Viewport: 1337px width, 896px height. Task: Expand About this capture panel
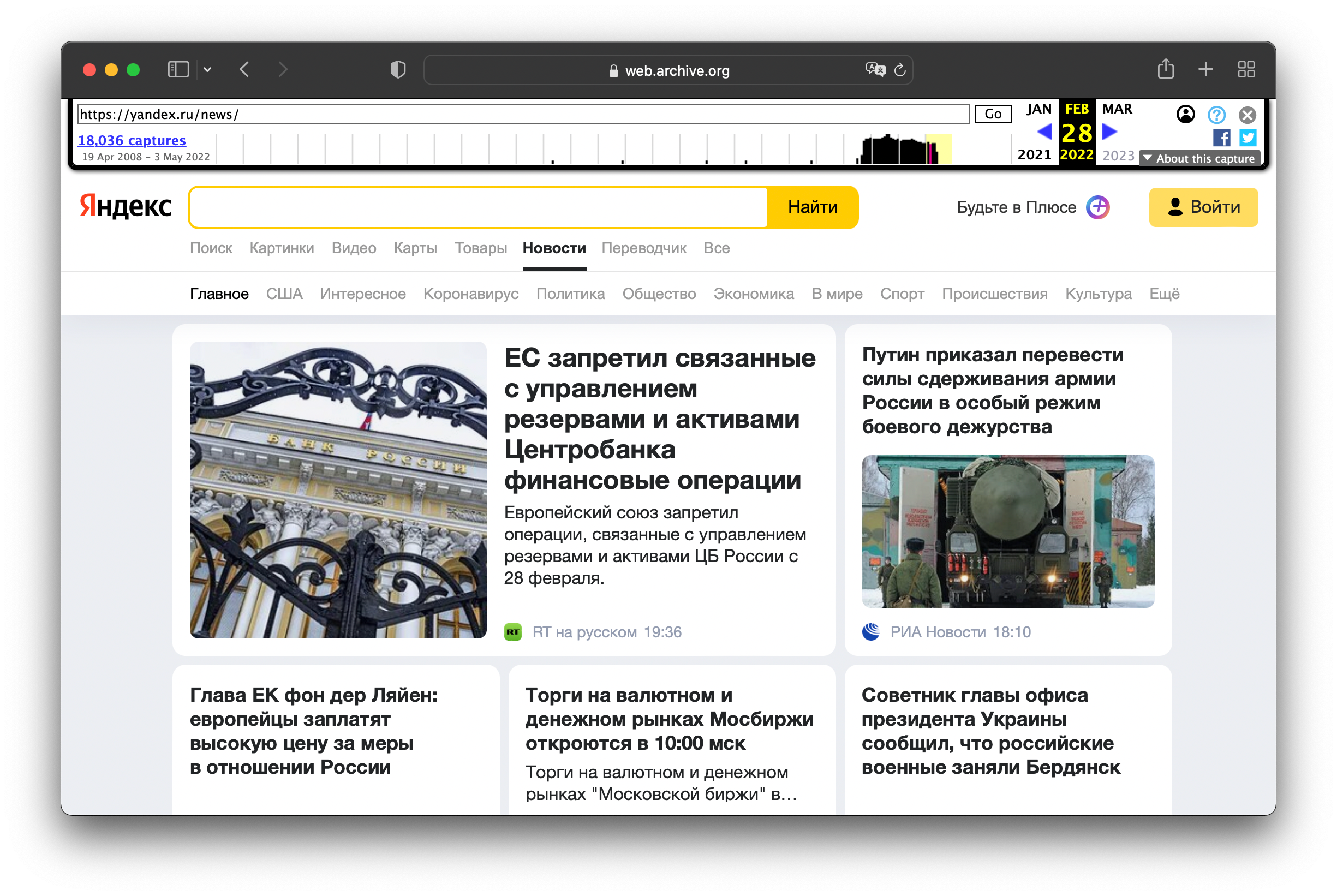(x=1199, y=158)
